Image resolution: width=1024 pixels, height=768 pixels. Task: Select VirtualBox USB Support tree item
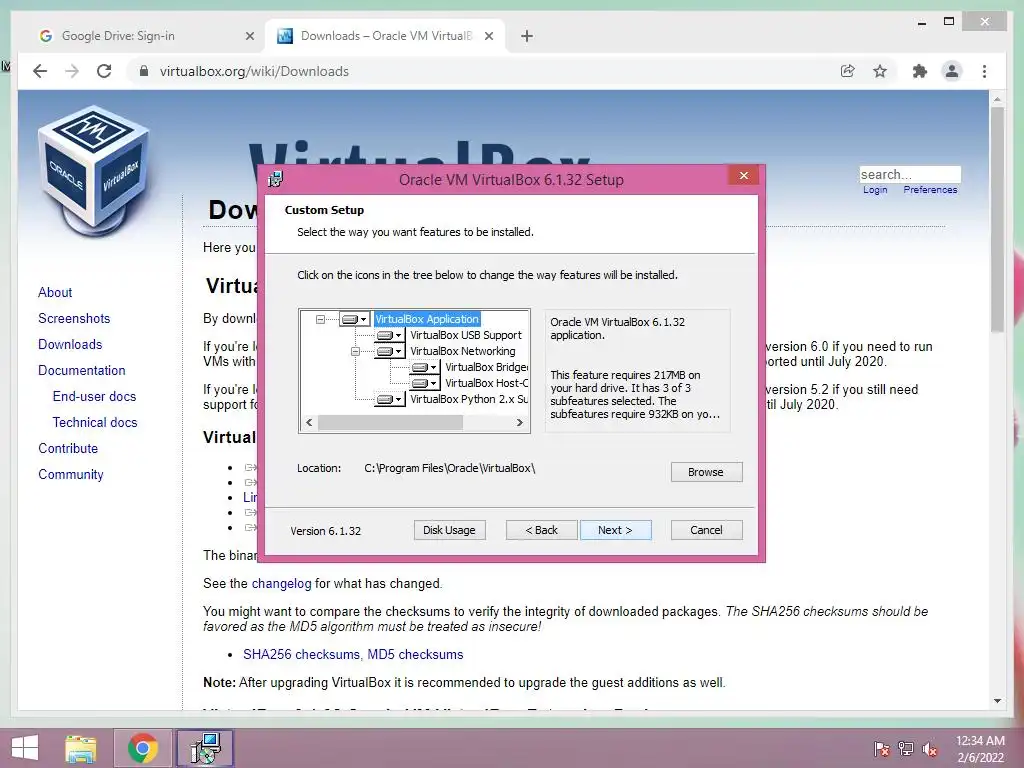pyautogui.click(x=466, y=335)
